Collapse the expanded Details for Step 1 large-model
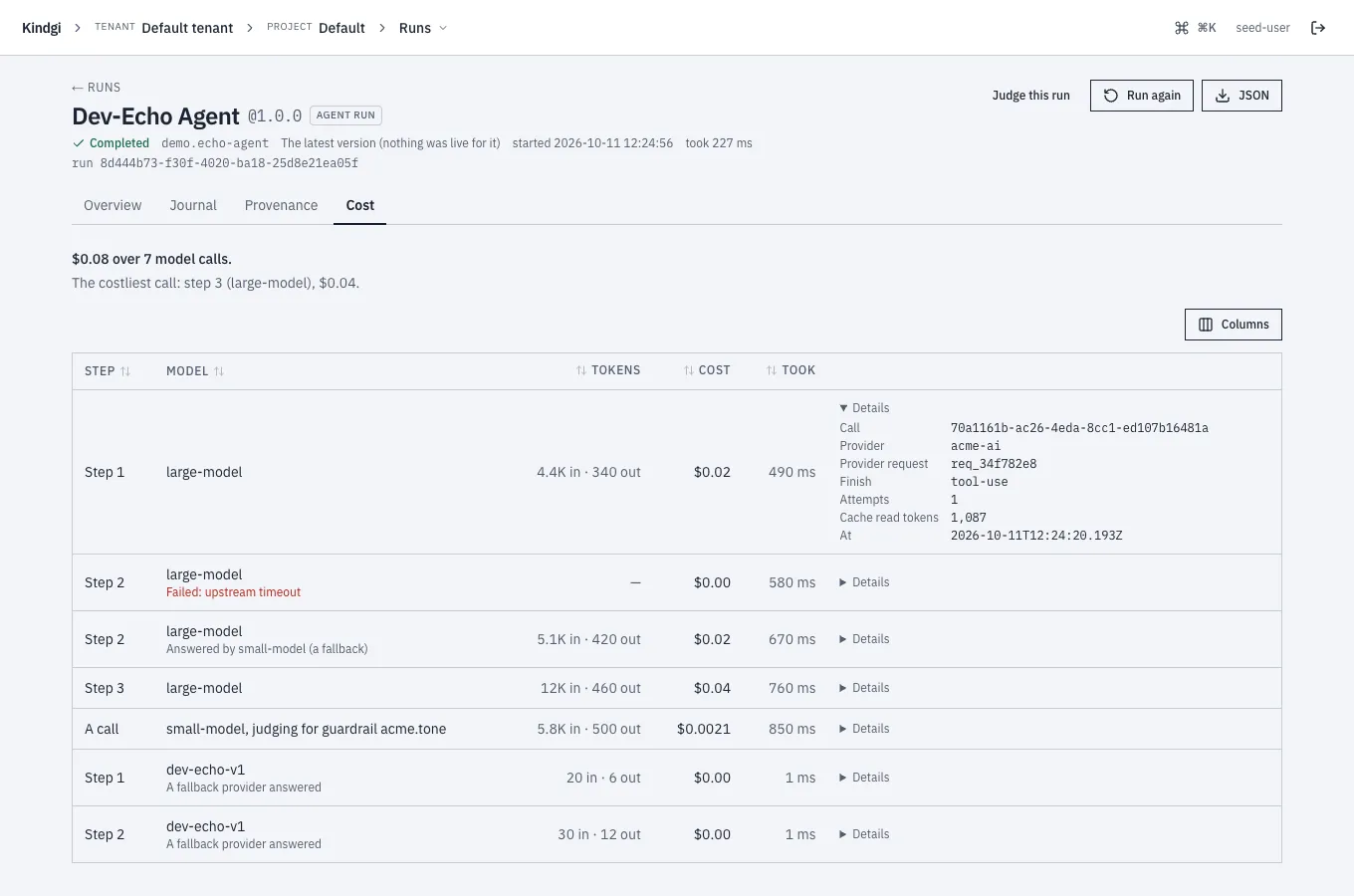The width and height of the screenshot is (1354, 896). pyautogui.click(x=864, y=408)
